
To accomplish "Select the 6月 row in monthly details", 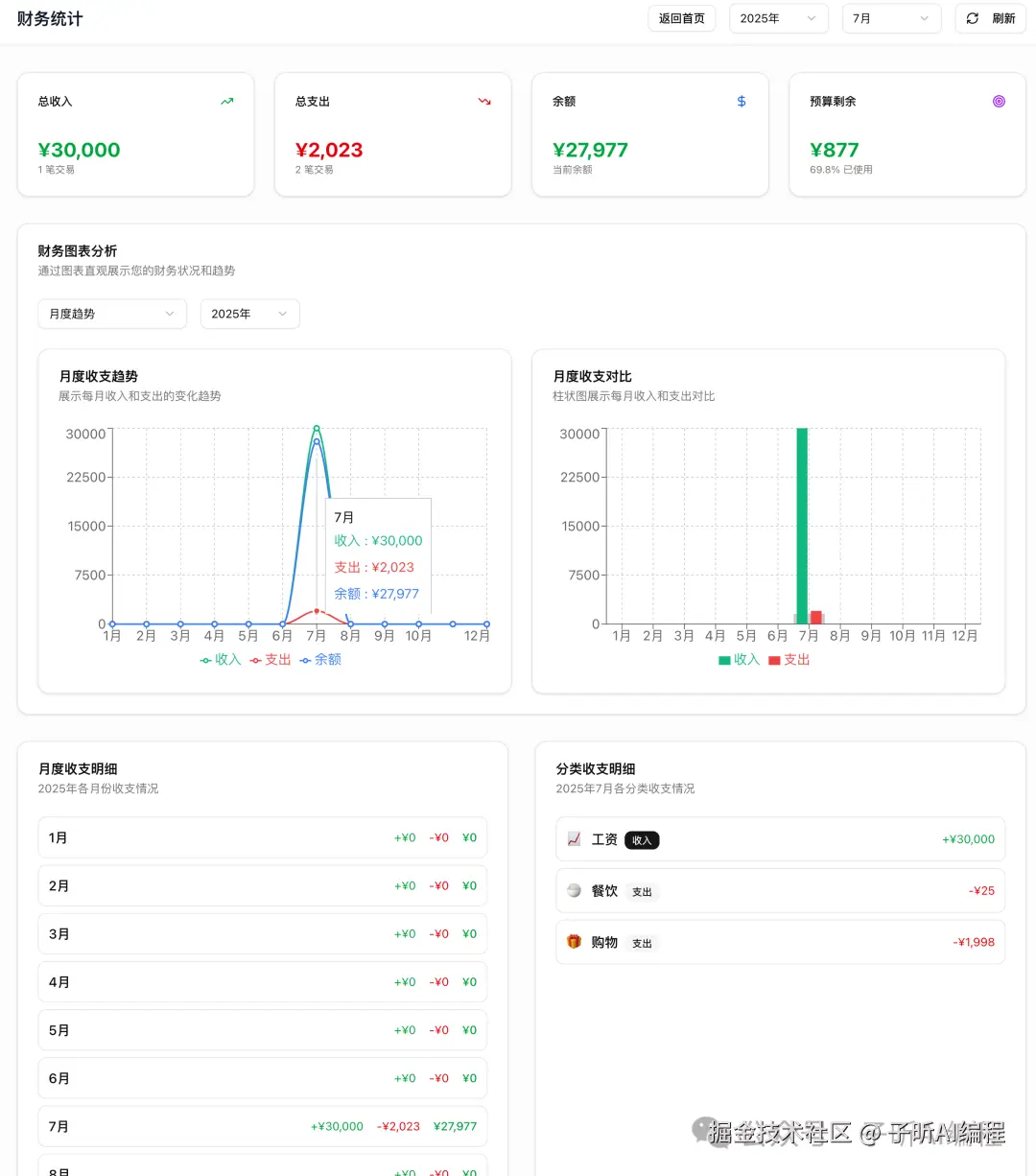I will coord(263,1078).
